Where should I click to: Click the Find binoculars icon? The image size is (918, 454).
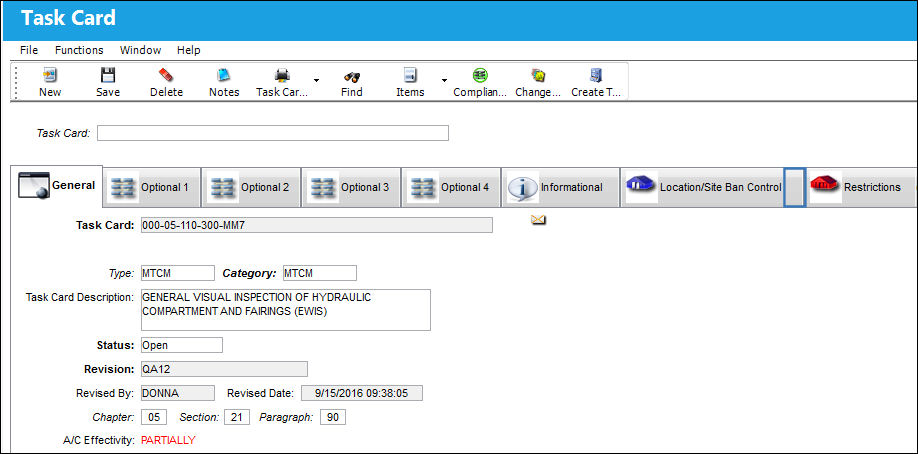click(x=352, y=76)
